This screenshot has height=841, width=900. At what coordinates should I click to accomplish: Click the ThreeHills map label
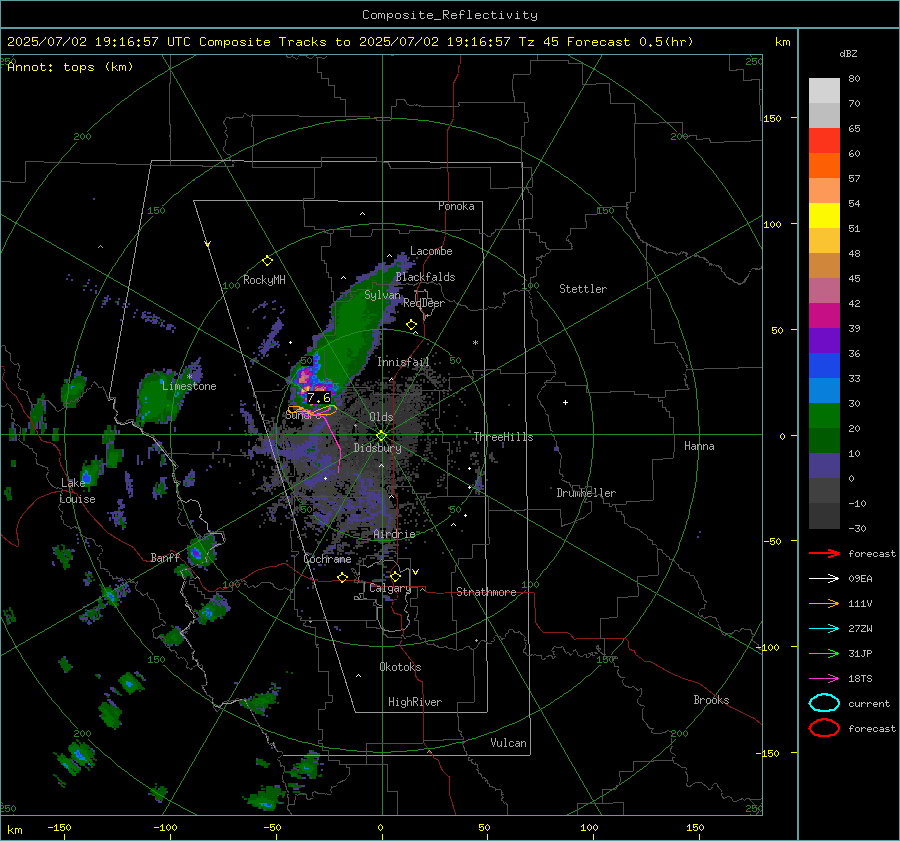click(503, 437)
